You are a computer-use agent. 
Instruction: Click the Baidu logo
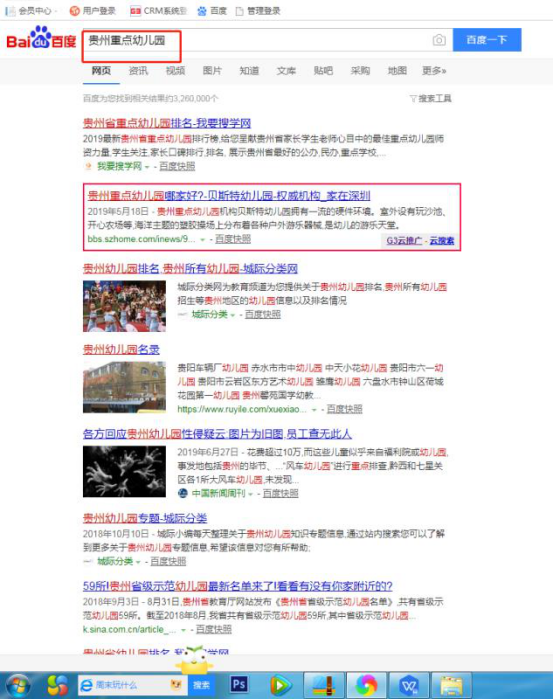pos(41,38)
